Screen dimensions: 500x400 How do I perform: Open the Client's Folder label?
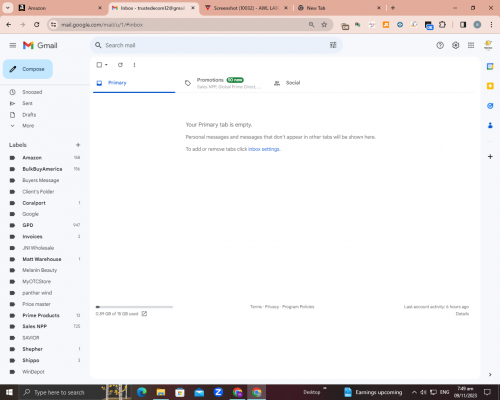click(38, 192)
